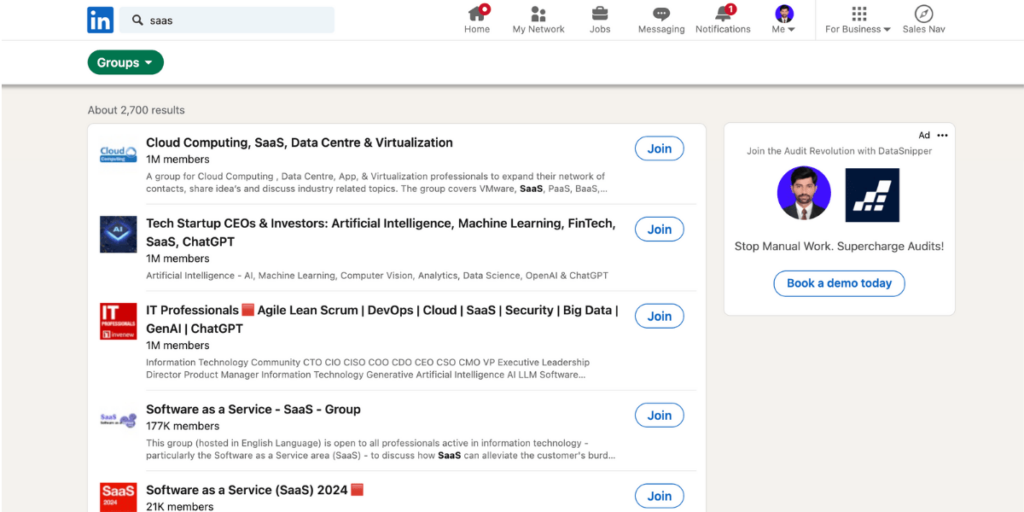Join the Tech Startup CEOs & Investors group
The height and width of the screenshot is (512, 1024).
coord(659,230)
